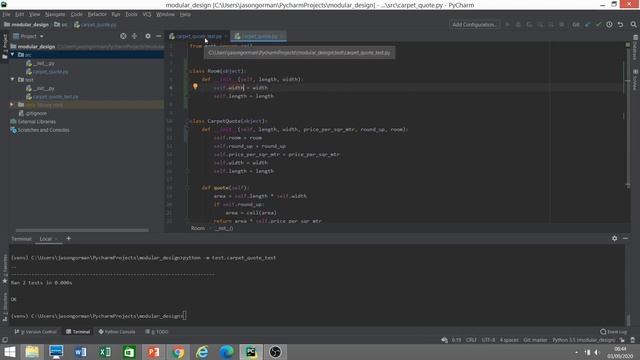640x360 pixels.
Task: Click the Add Configuration button
Action: click(x=474, y=24)
